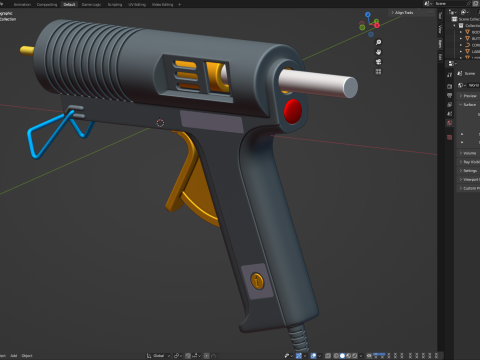Click the red X axis on navigation gizmo

pyautogui.click(x=377, y=25)
